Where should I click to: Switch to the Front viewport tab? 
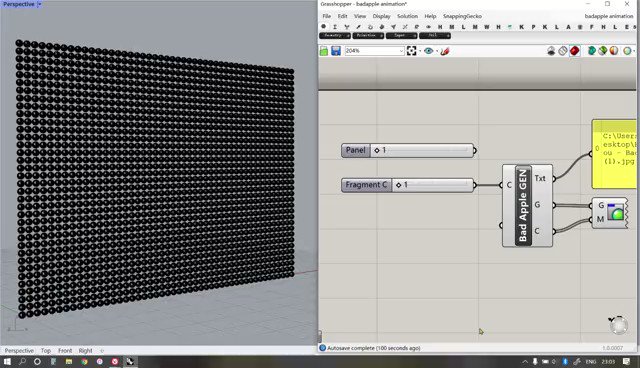65,350
